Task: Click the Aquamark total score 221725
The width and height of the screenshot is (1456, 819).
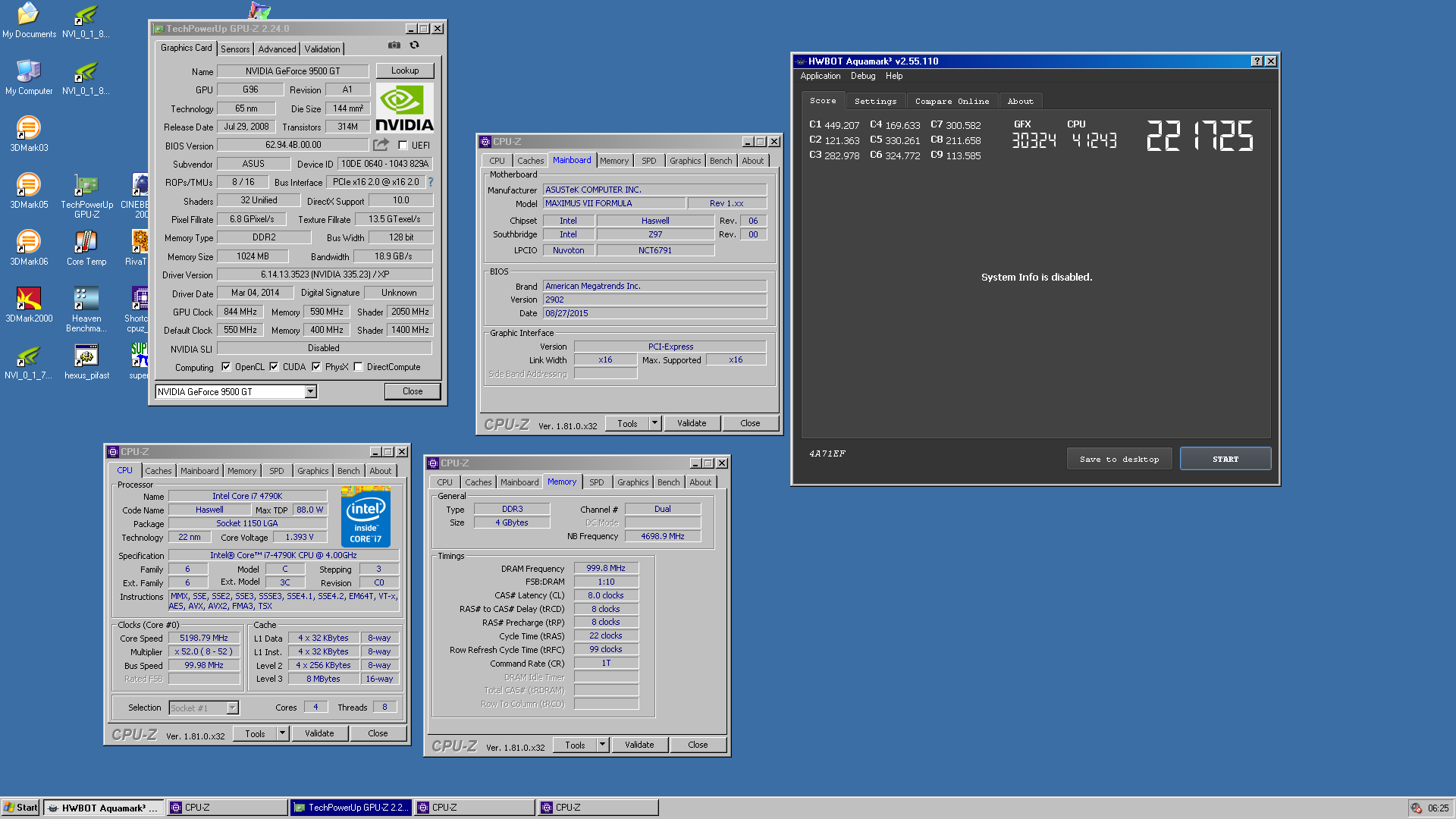Action: (x=1200, y=136)
